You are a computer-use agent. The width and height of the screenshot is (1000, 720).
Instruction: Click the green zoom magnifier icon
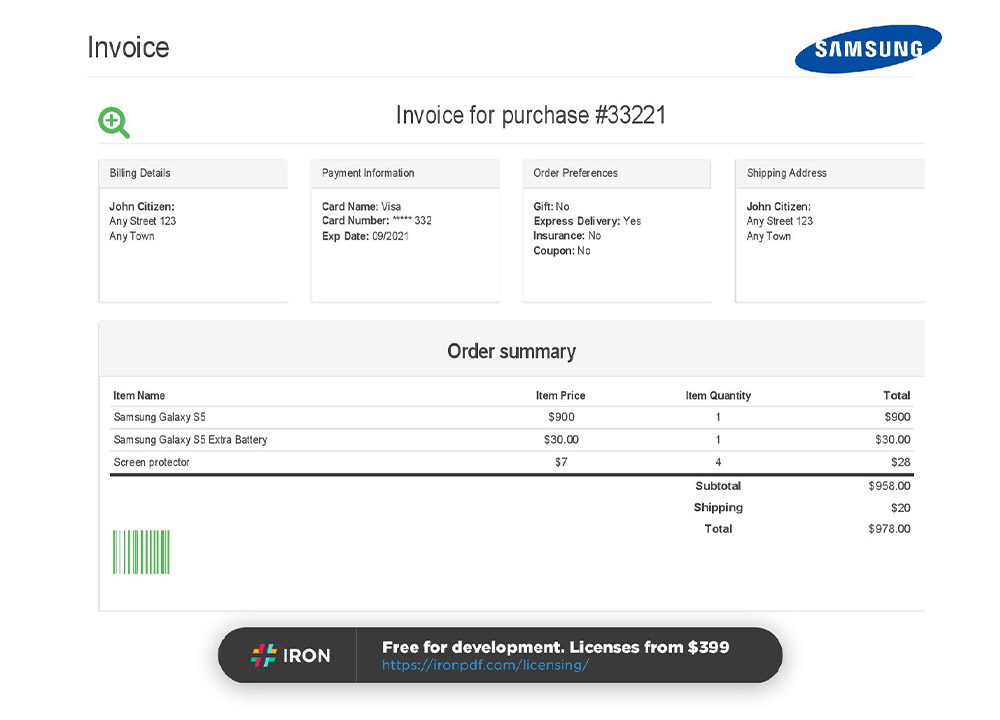[113, 122]
